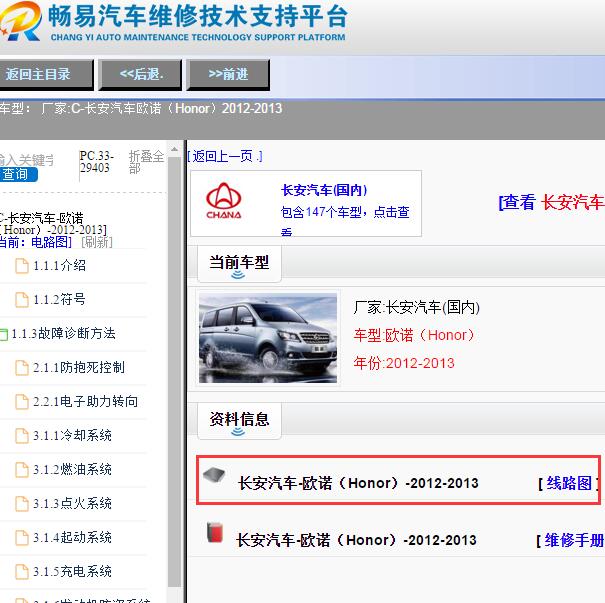Click the 返回上一页 link
Viewport: 605px width, 603px height.
[x=225, y=156]
